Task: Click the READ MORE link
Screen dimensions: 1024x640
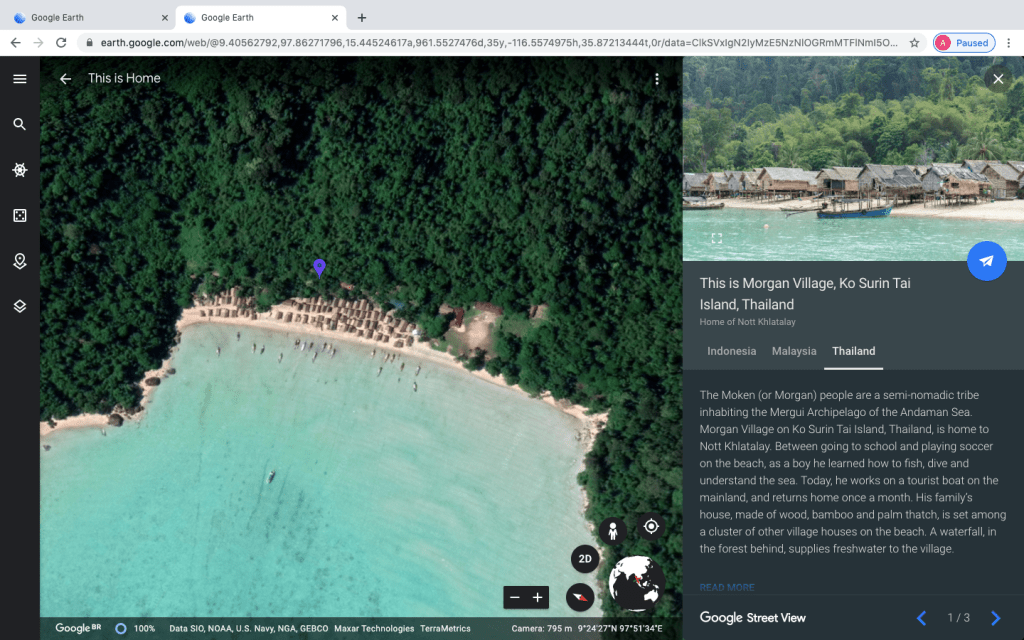Action: click(727, 587)
